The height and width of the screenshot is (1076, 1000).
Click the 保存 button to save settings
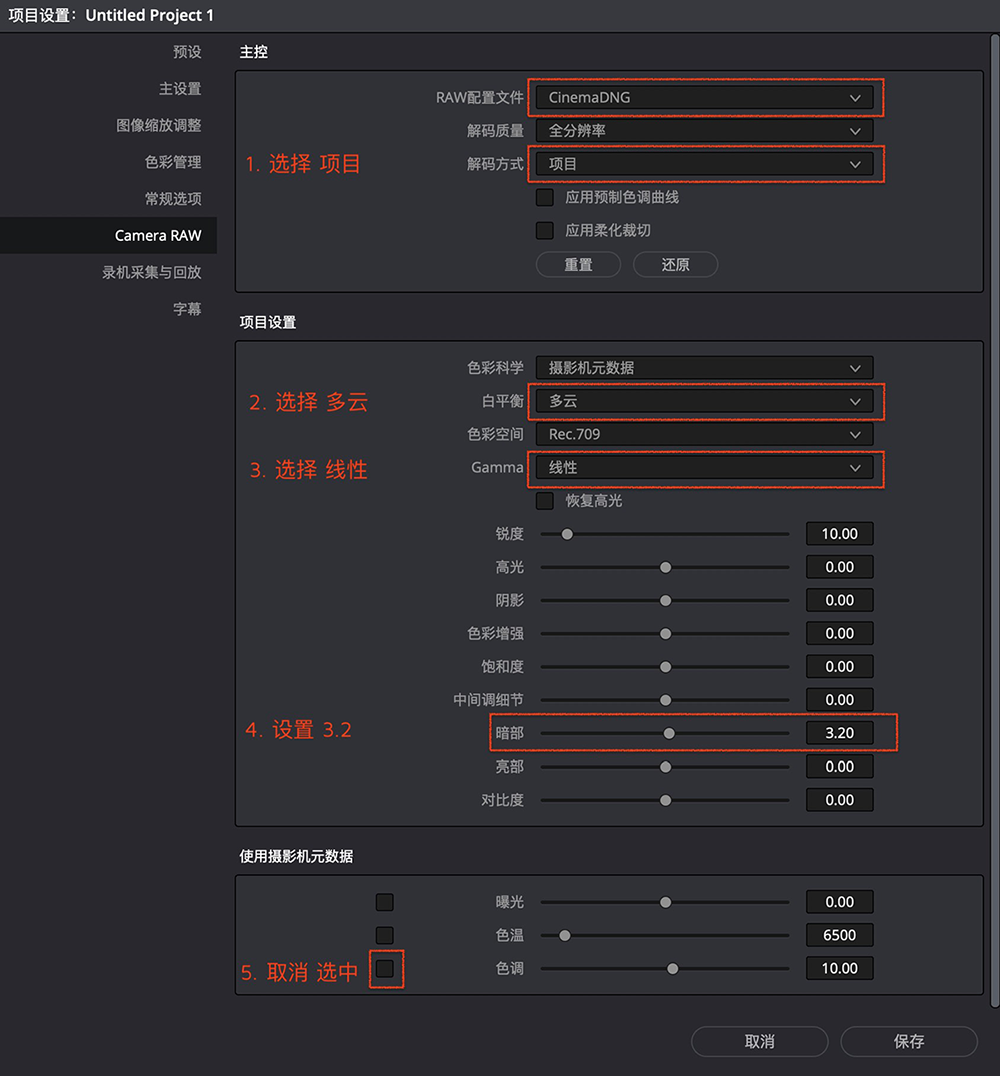[909, 1041]
